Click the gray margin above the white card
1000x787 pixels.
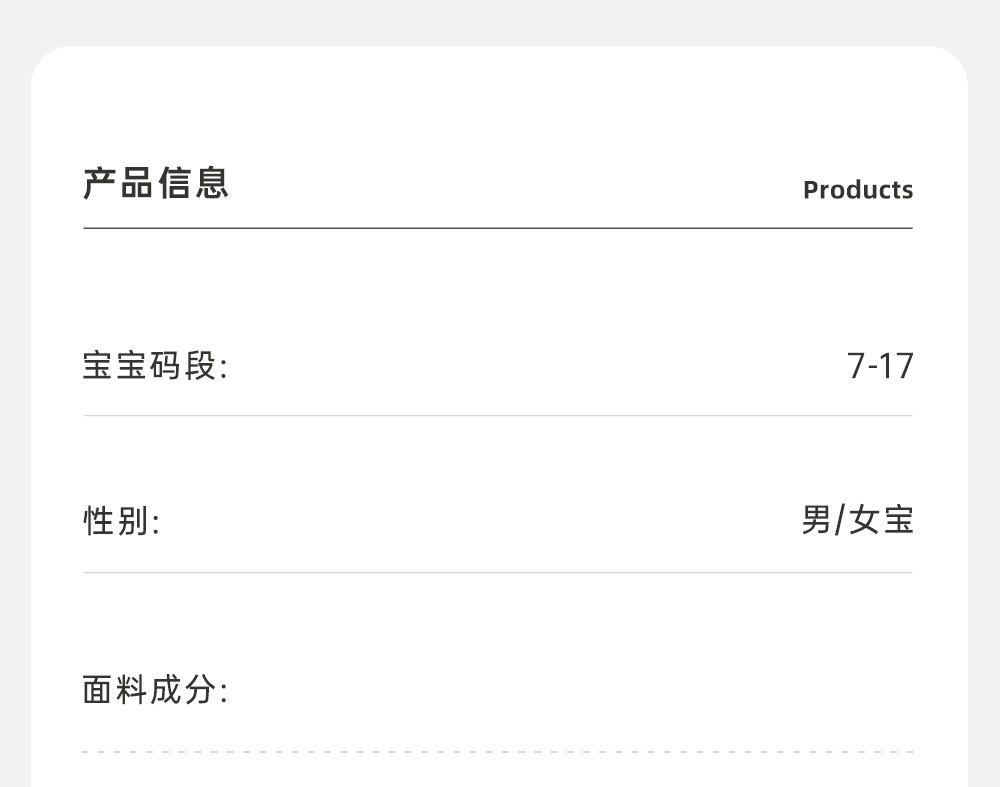[500, 22]
